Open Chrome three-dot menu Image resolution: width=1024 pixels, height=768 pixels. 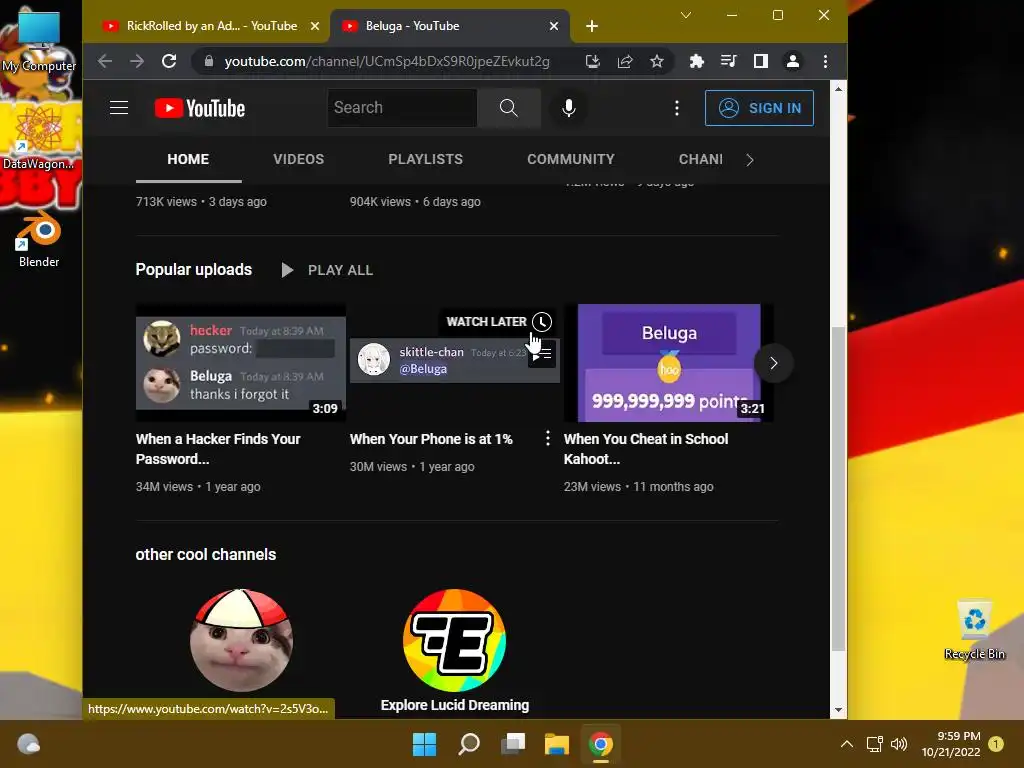tap(825, 61)
